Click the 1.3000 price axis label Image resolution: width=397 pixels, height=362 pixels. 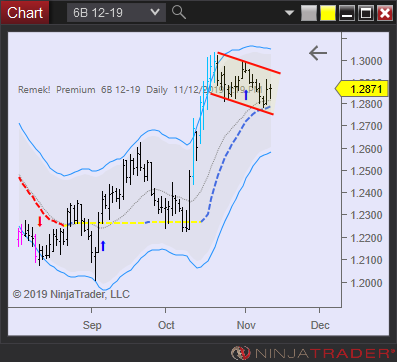(366, 61)
